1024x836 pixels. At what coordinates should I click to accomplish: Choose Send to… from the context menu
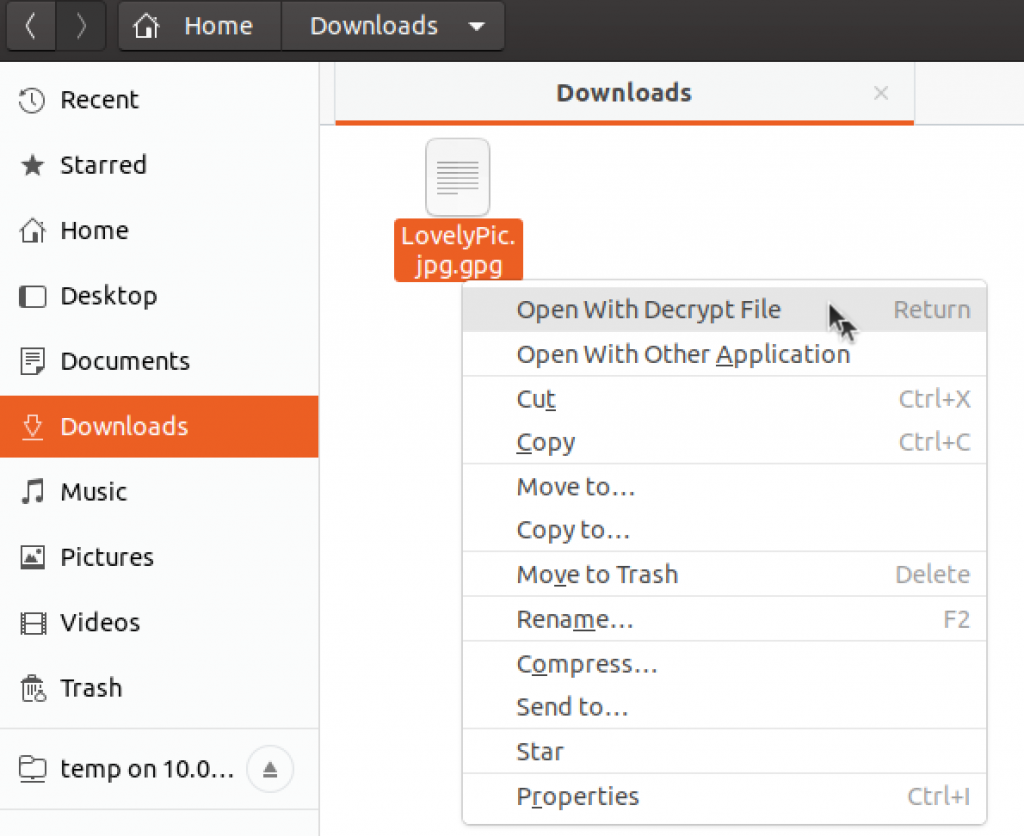(724, 707)
